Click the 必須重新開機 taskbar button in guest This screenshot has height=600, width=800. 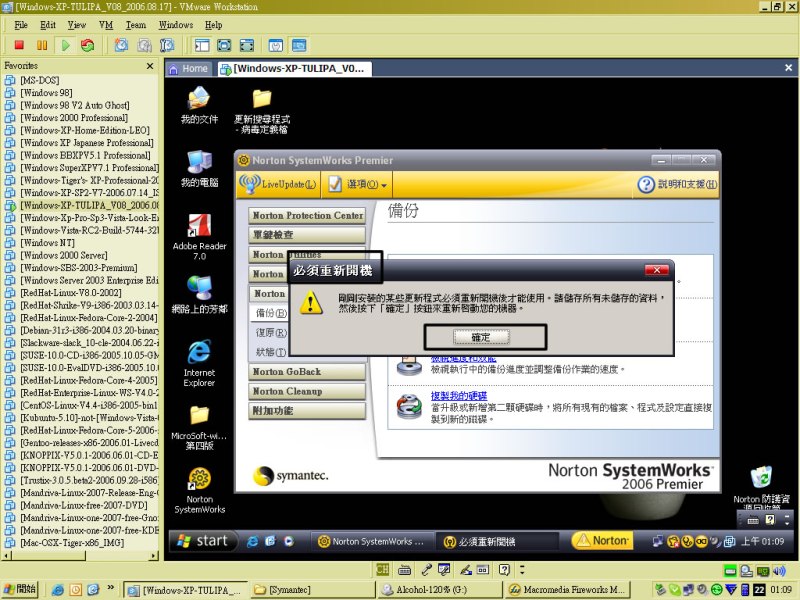(x=497, y=541)
